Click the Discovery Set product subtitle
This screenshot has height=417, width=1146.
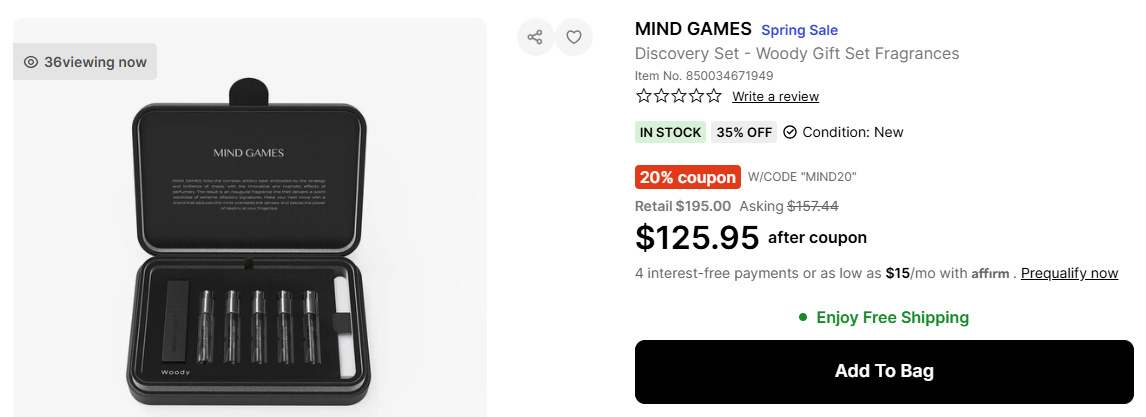(797, 53)
